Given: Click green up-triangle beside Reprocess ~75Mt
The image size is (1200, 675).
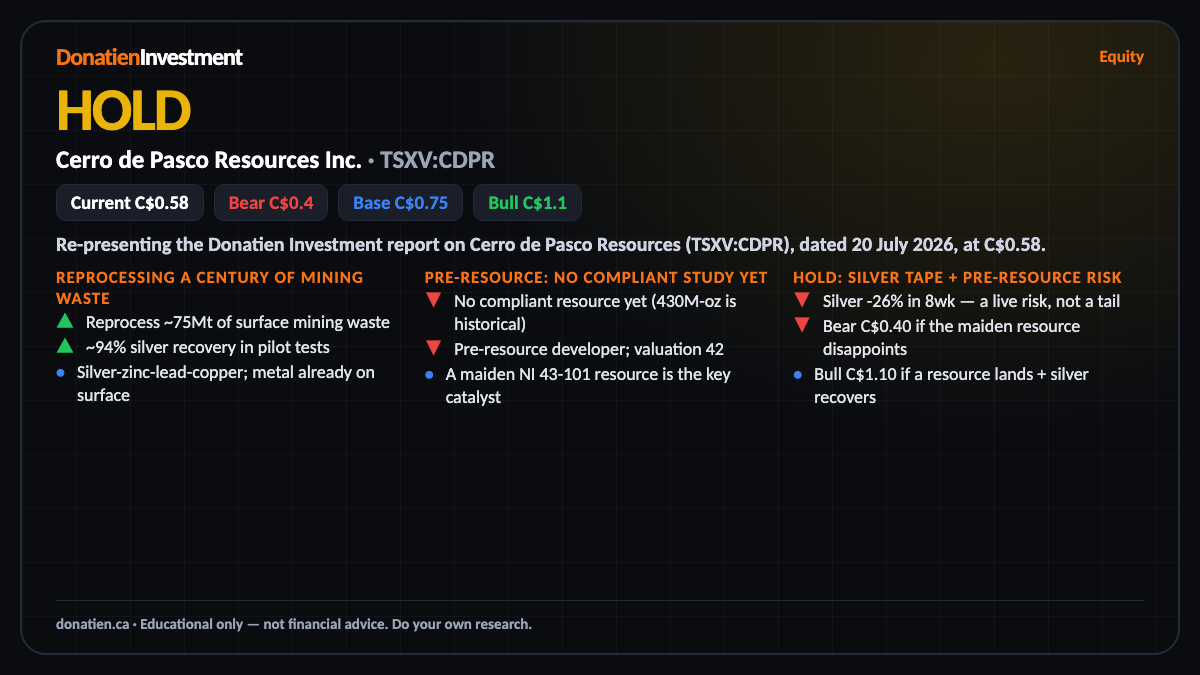Looking at the screenshot, I should coord(64,322).
